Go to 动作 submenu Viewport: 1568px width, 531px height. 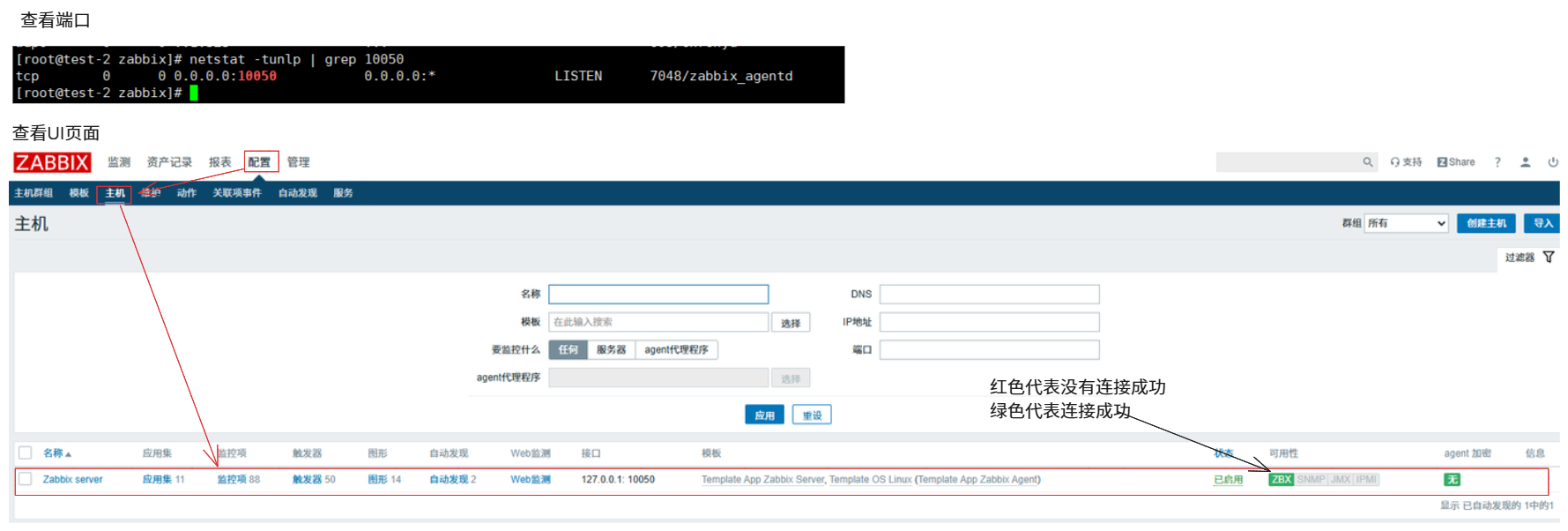[x=186, y=193]
